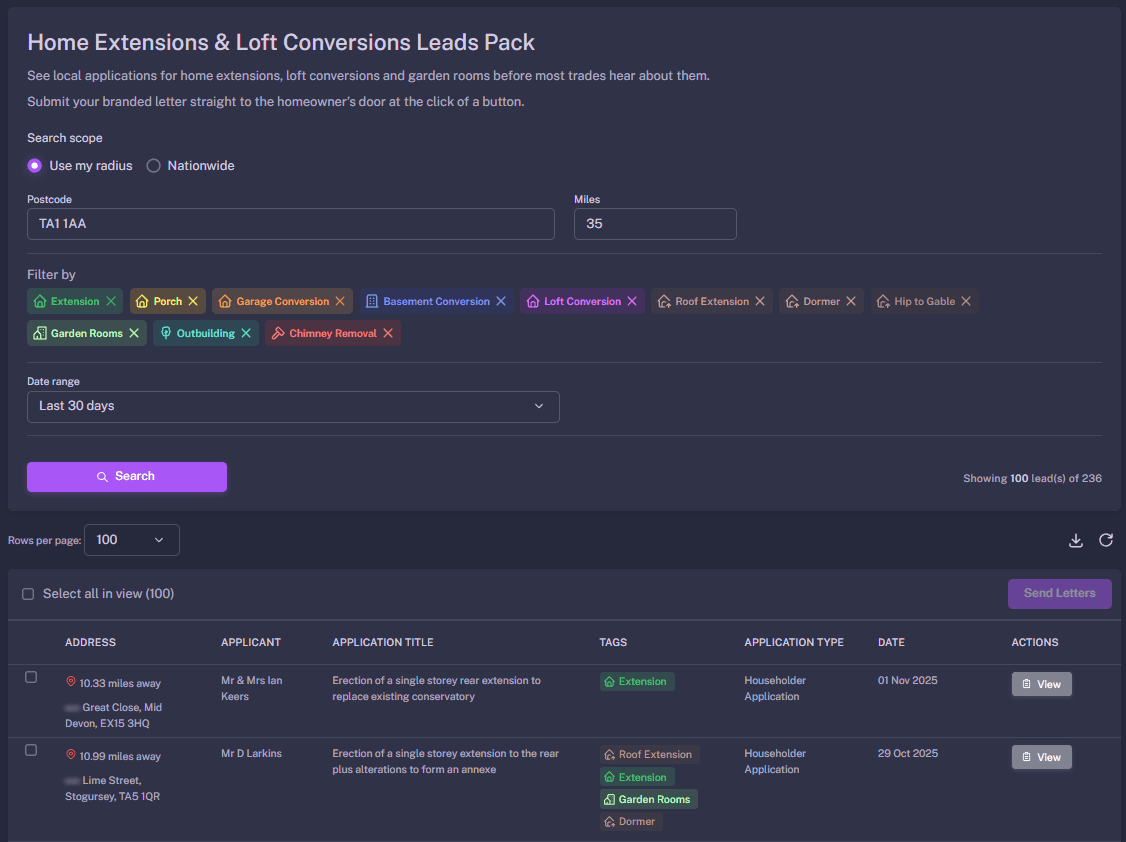The width and height of the screenshot is (1126, 842).
Task: Select all 100 leads in view
Action: [28, 593]
